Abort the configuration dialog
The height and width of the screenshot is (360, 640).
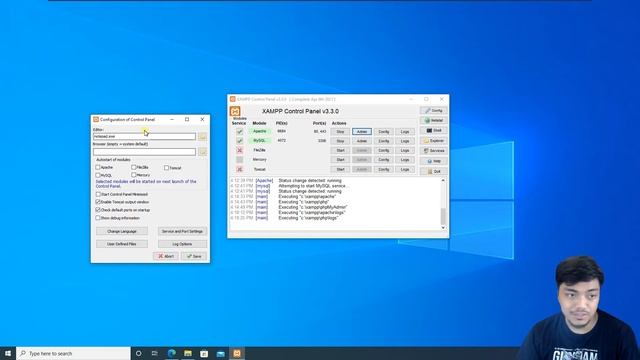pos(166,256)
